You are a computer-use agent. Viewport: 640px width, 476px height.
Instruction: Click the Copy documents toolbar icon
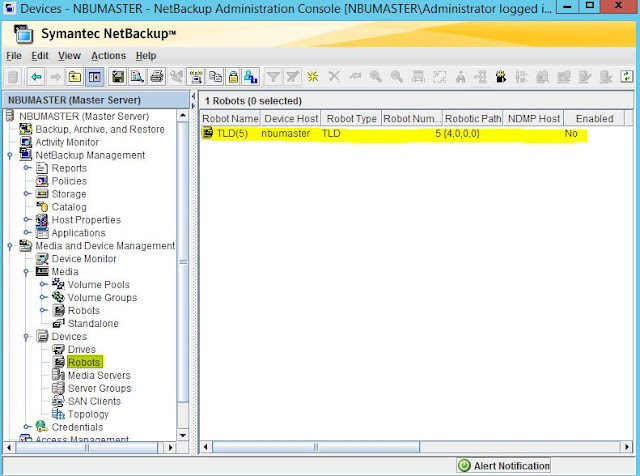click(x=215, y=77)
